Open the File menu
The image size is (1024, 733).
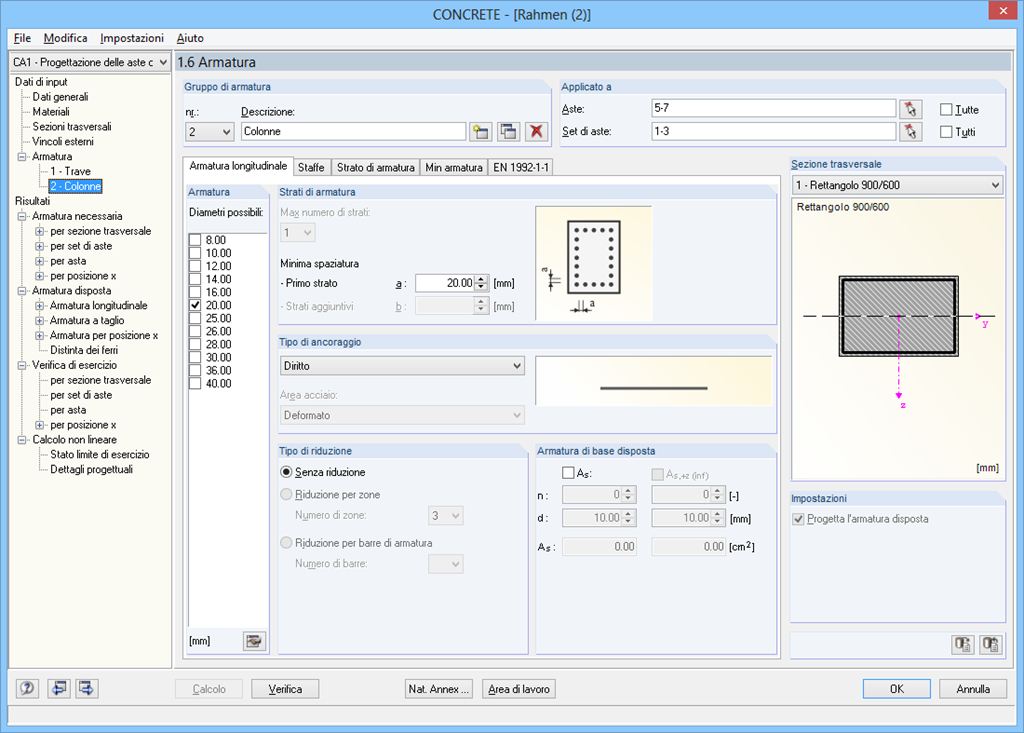click(x=22, y=38)
